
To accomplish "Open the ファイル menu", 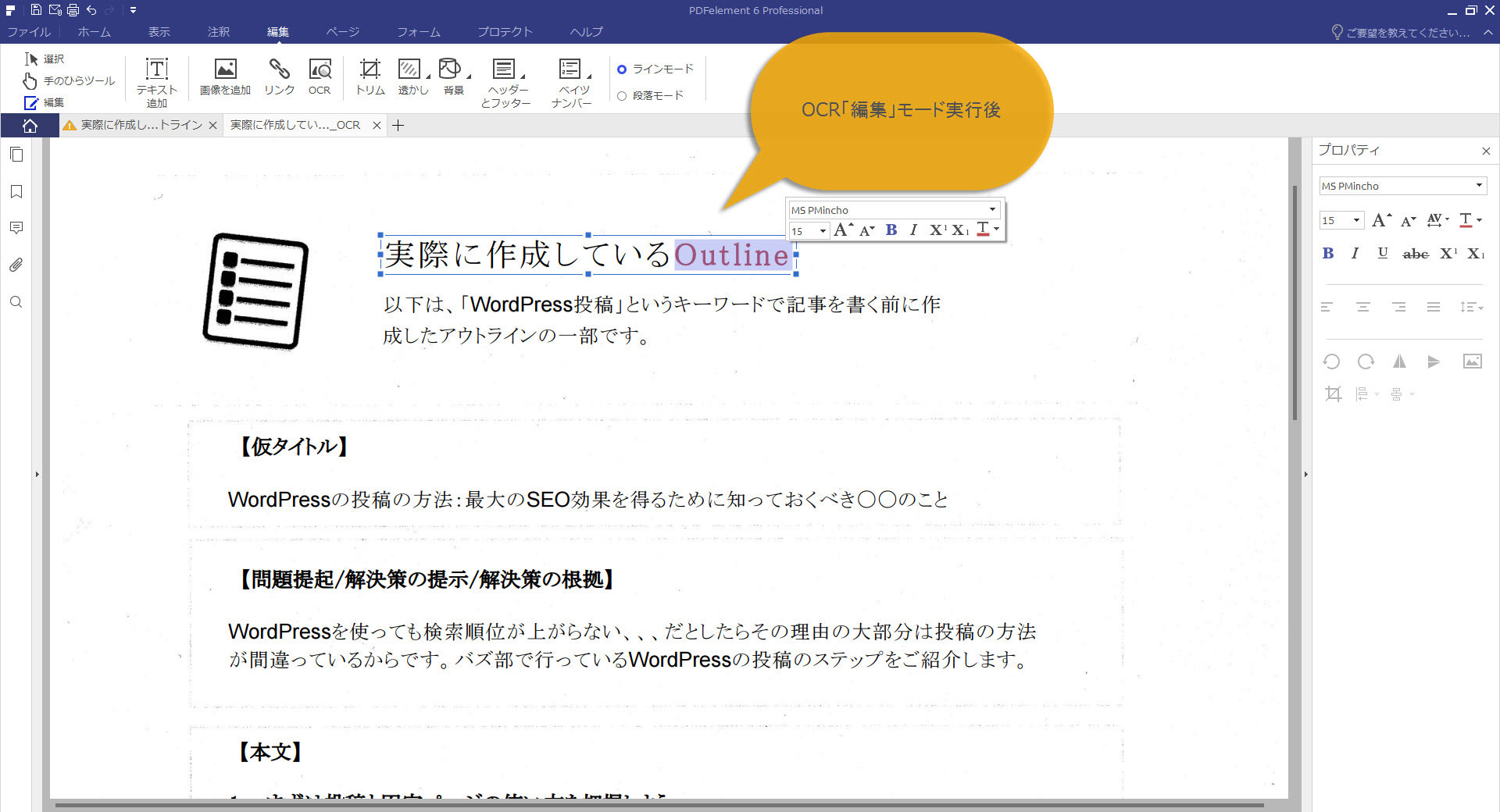I will coord(29,32).
